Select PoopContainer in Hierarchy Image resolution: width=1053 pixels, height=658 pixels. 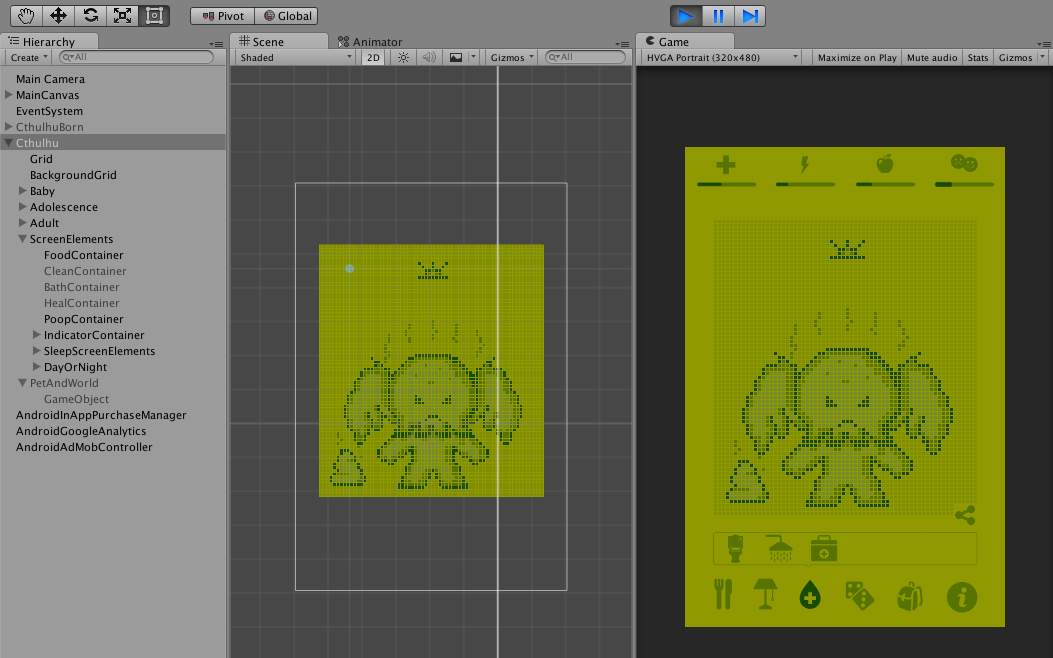(83, 319)
